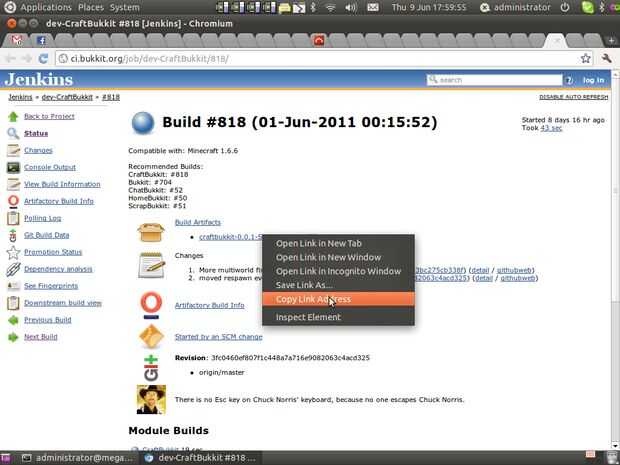This screenshot has width=620, height=465.
Task: Click the 43 sec build duration link
Action: point(551,128)
